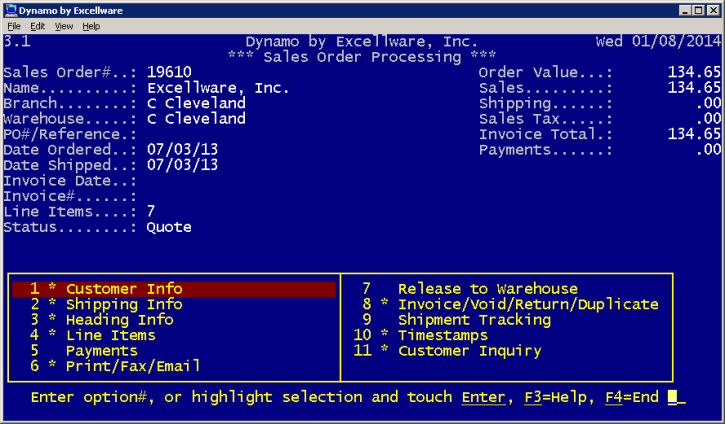Click Date Shipped value 07/03/13
The image size is (725, 424).
click(x=182, y=165)
